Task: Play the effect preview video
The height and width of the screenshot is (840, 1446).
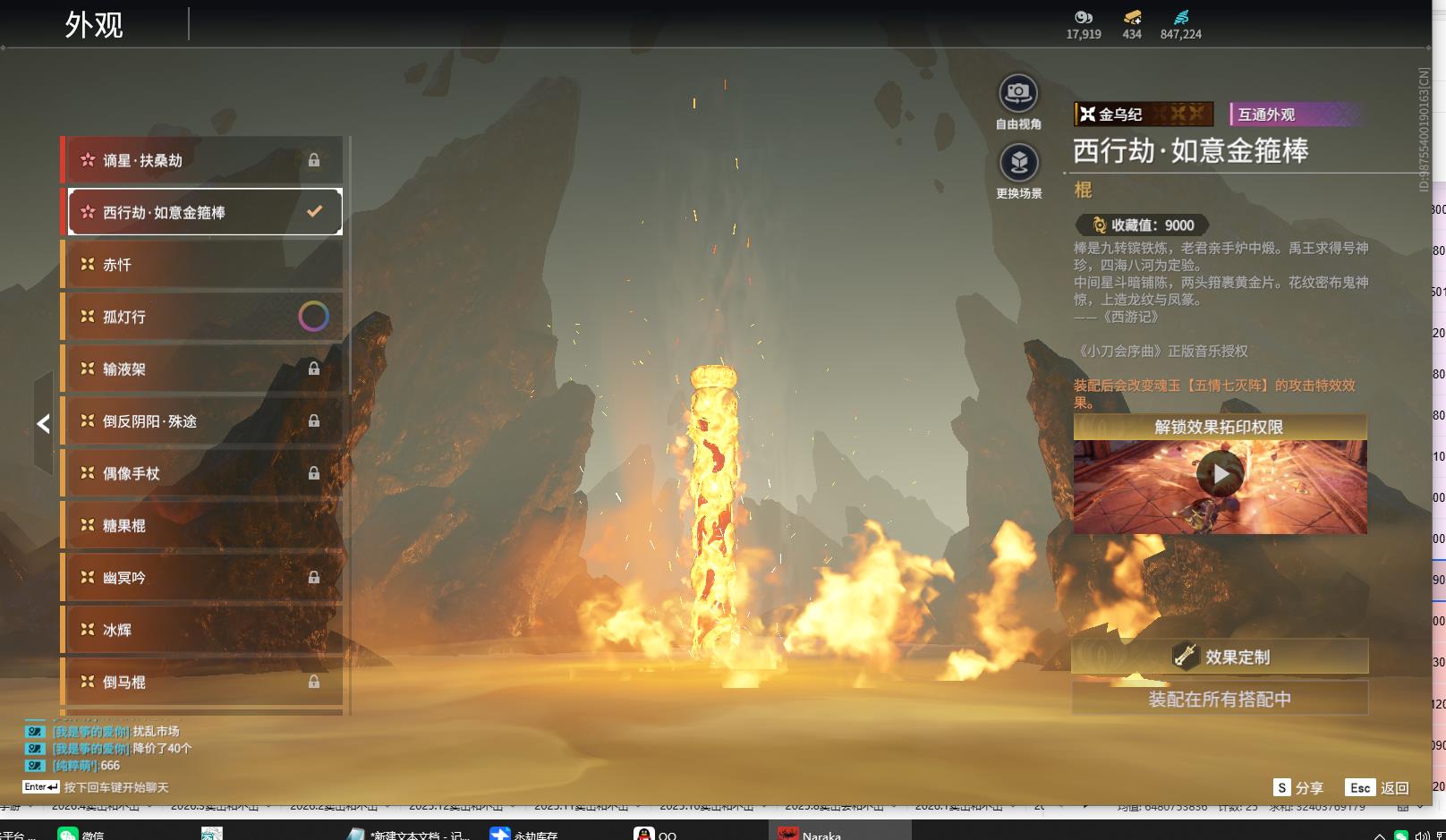Action: [x=1221, y=474]
